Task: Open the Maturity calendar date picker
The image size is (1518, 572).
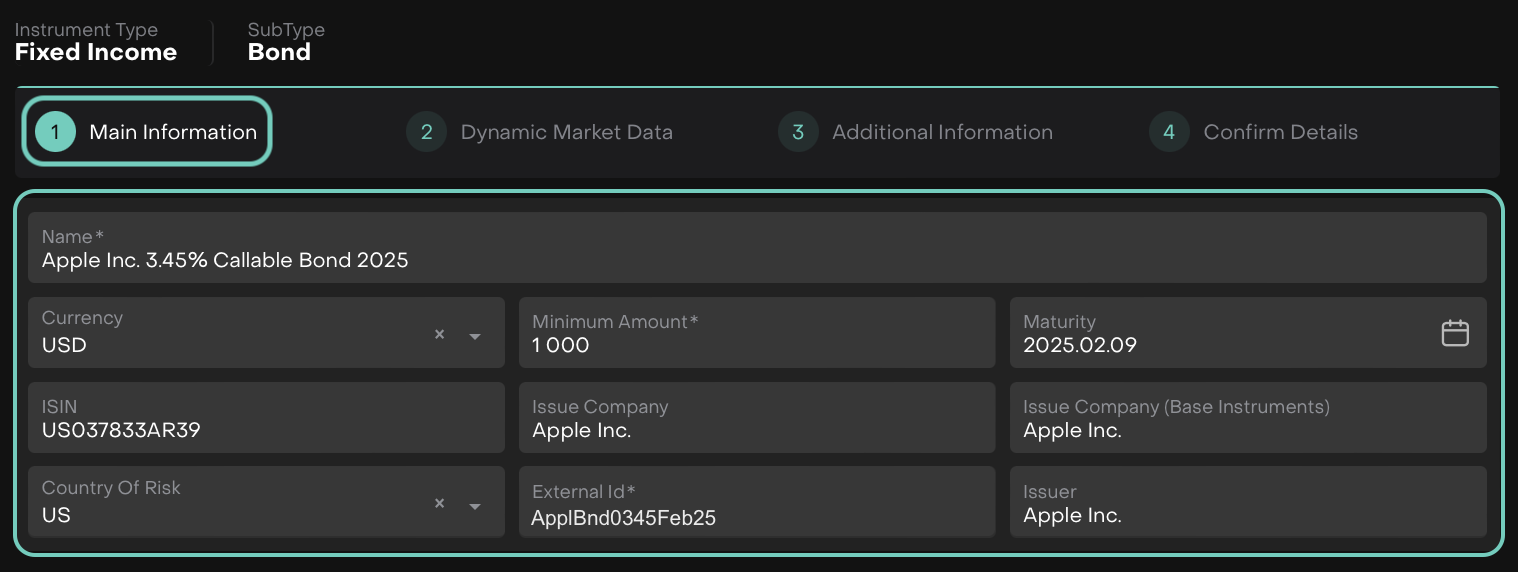Action: 1454,333
